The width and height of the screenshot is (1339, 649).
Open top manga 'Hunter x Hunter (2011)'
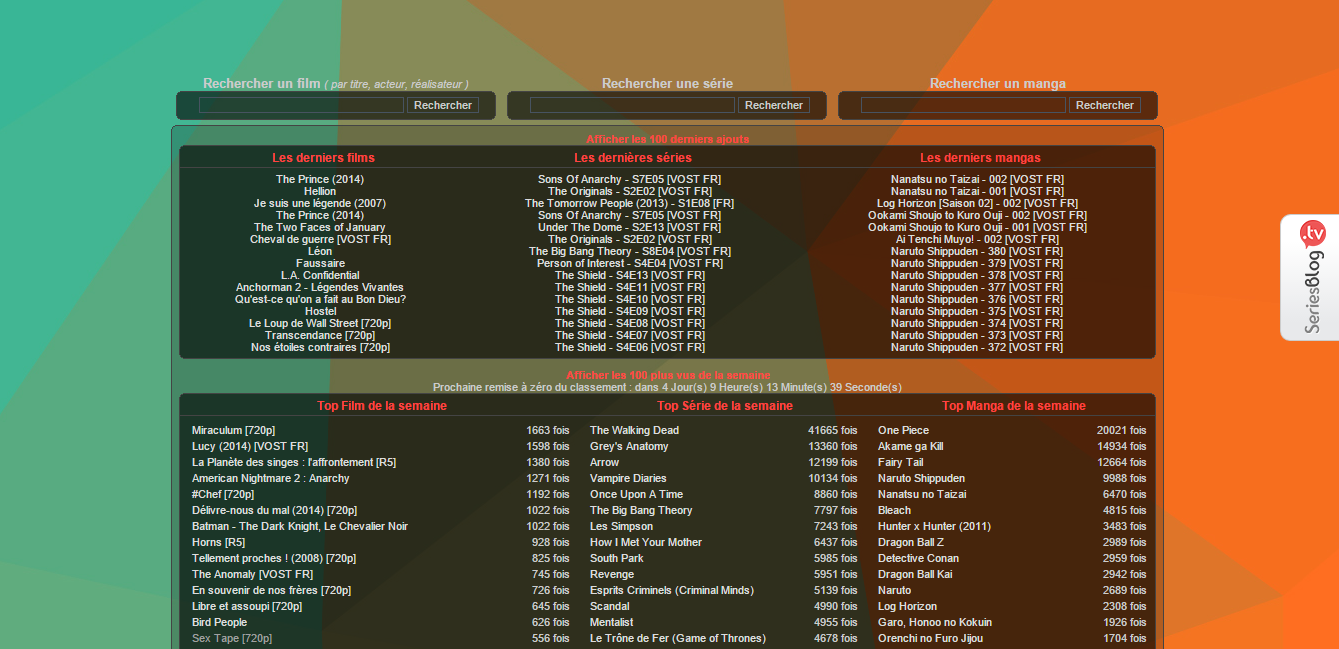pyautogui.click(x=934, y=526)
